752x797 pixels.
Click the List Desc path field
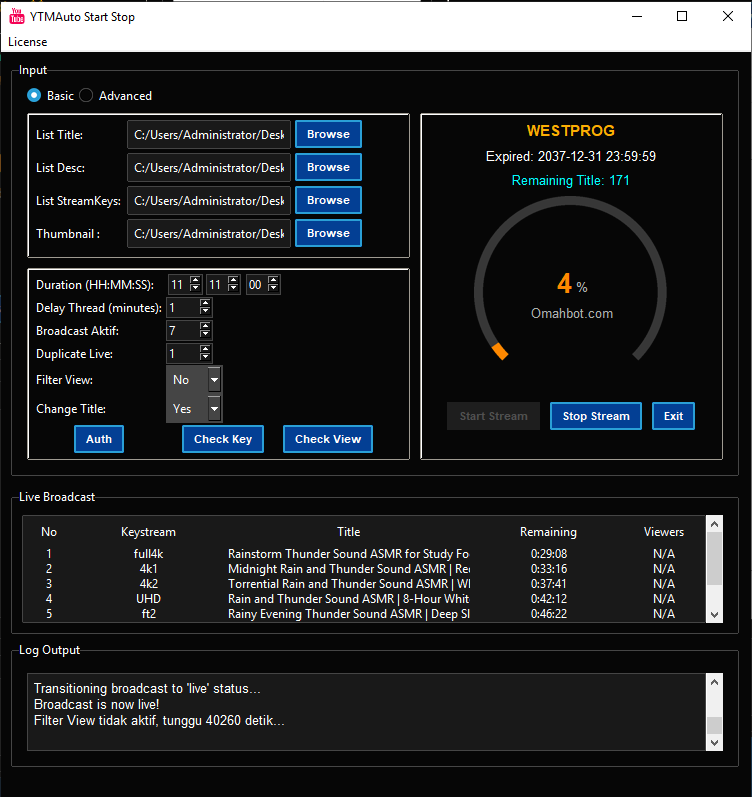pos(209,168)
